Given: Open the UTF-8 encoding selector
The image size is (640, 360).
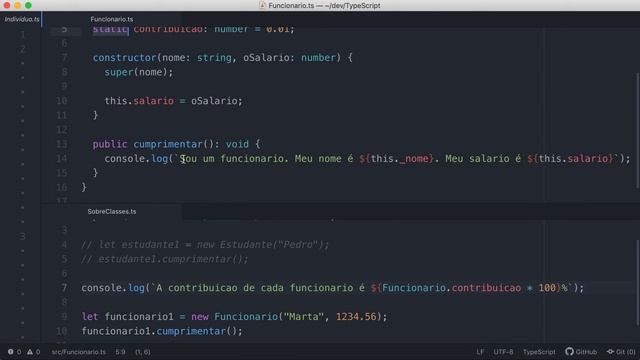Looking at the screenshot, I should 503,352.
